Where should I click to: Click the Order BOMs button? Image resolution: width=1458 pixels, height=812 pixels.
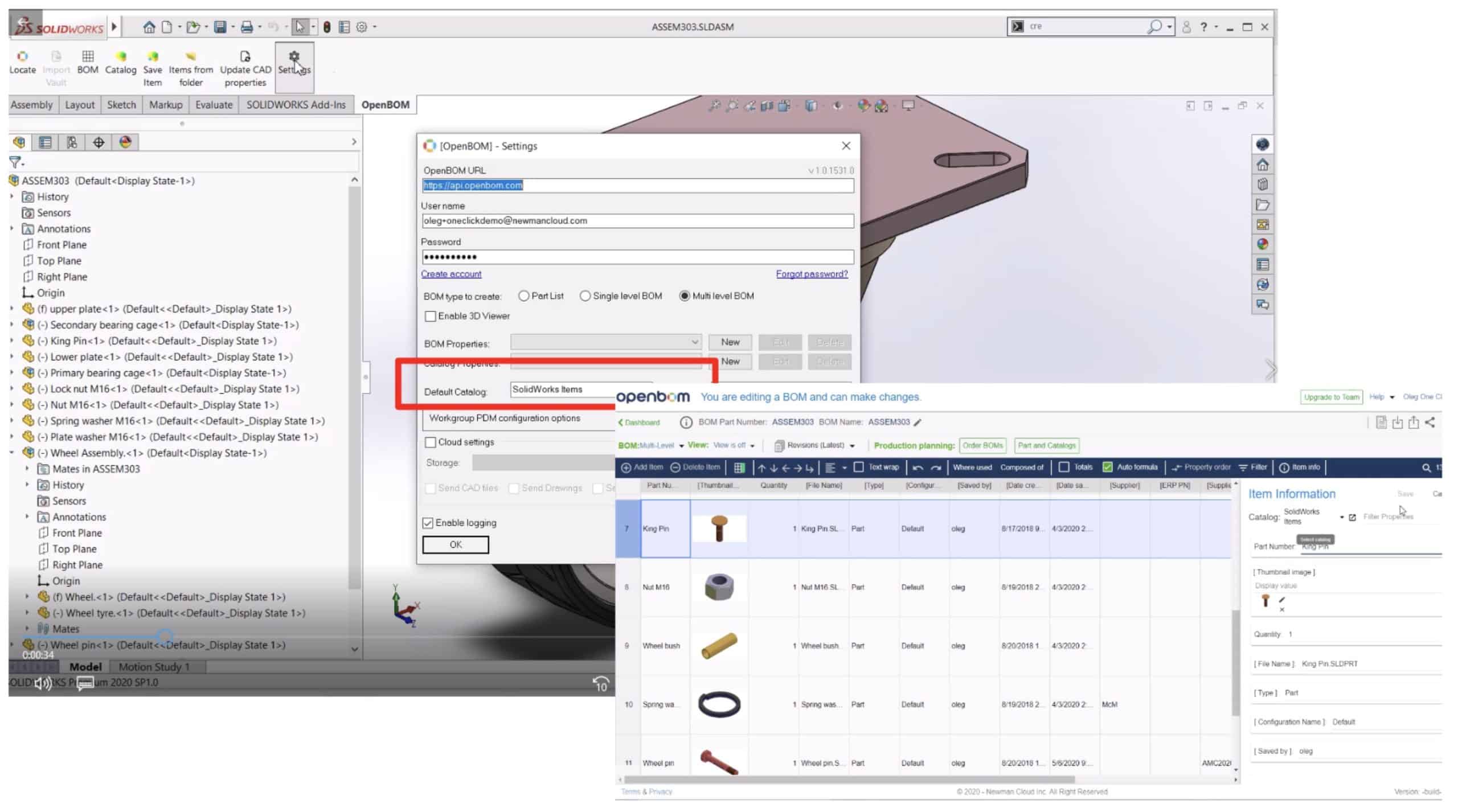tap(983, 445)
